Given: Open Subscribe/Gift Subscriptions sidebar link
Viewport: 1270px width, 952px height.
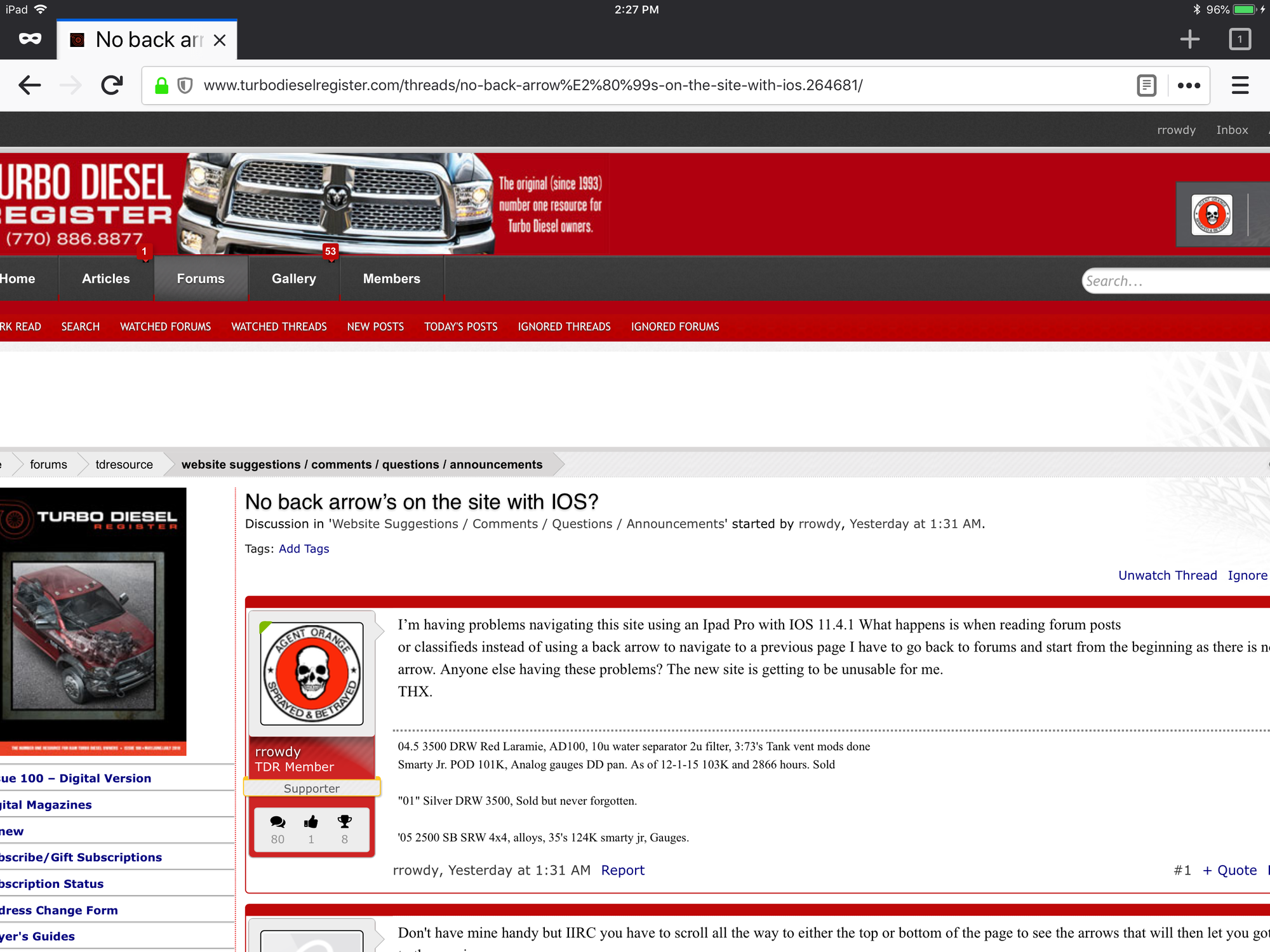Looking at the screenshot, I should (81, 857).
